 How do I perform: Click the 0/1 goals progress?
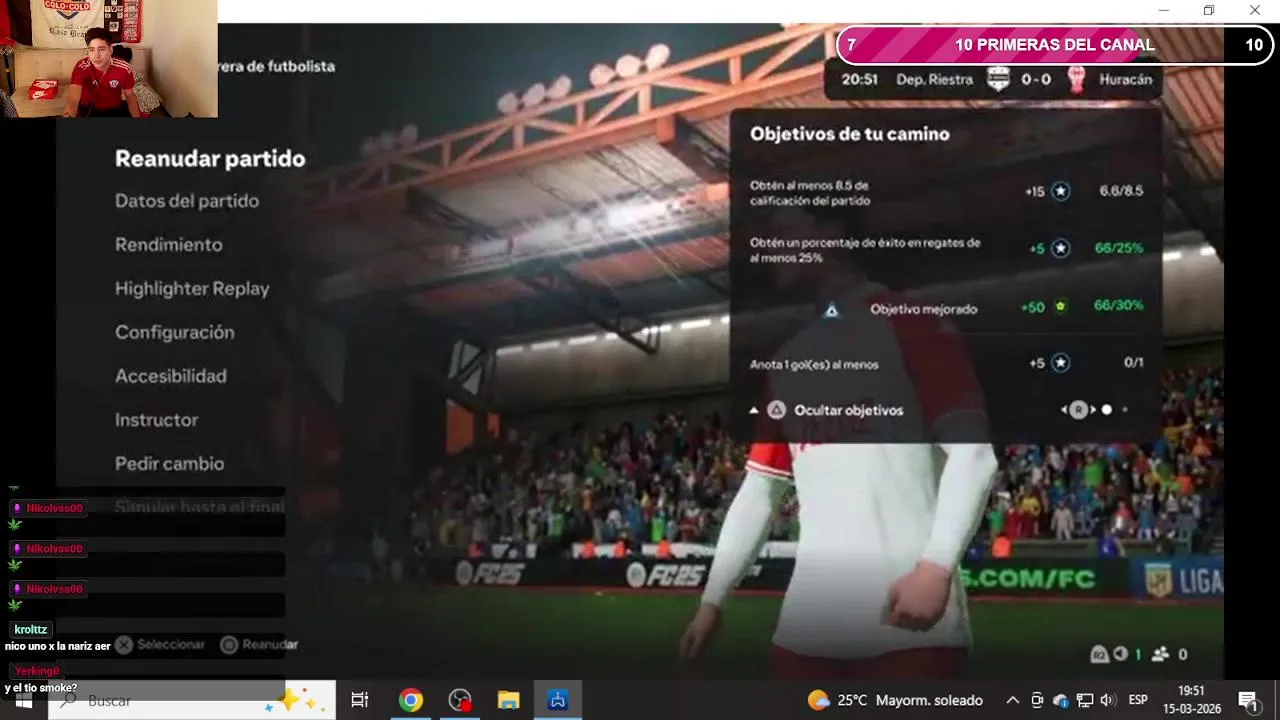click(1133, 363)
